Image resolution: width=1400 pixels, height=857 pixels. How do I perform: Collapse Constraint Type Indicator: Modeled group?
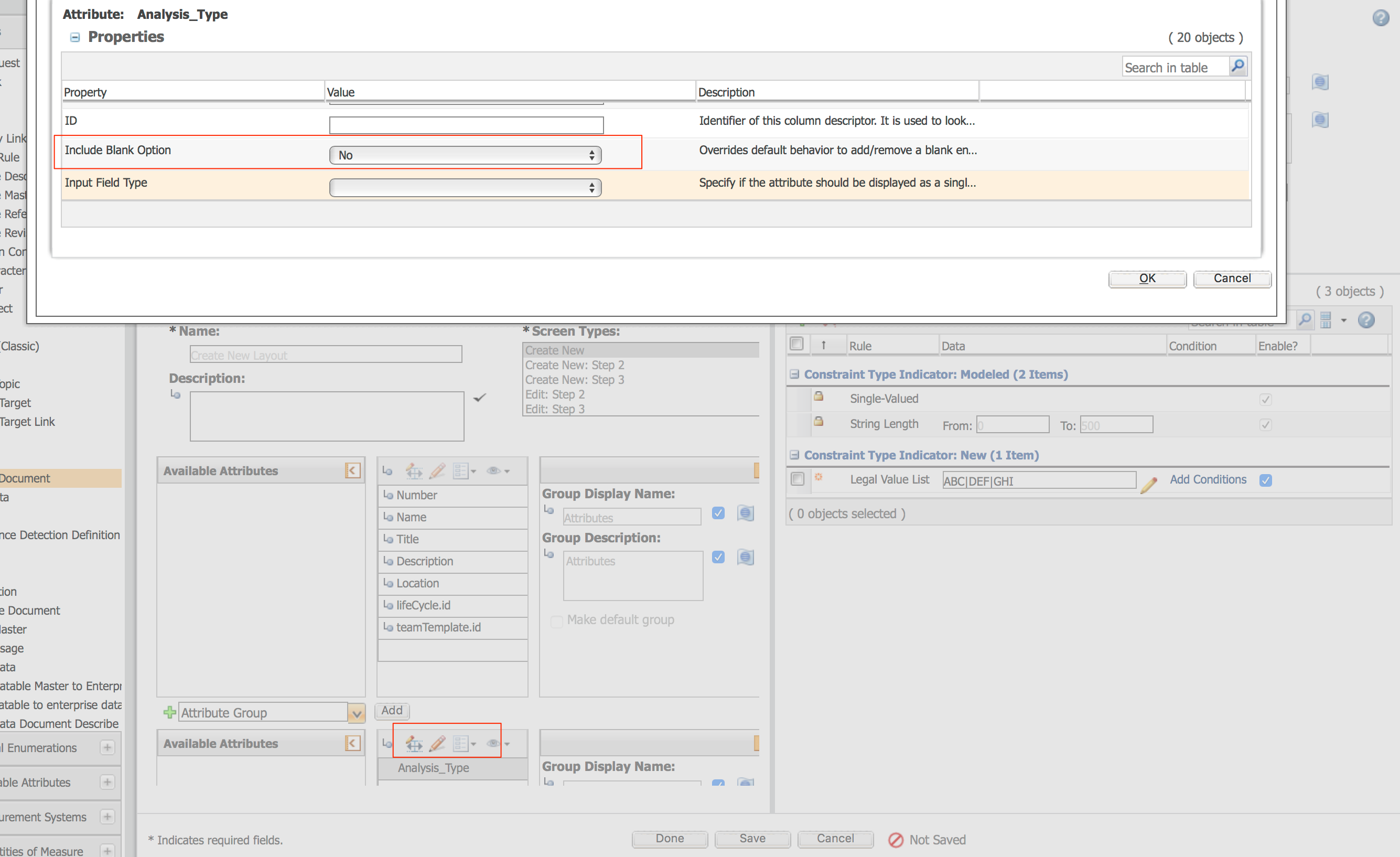coord(794,374)
